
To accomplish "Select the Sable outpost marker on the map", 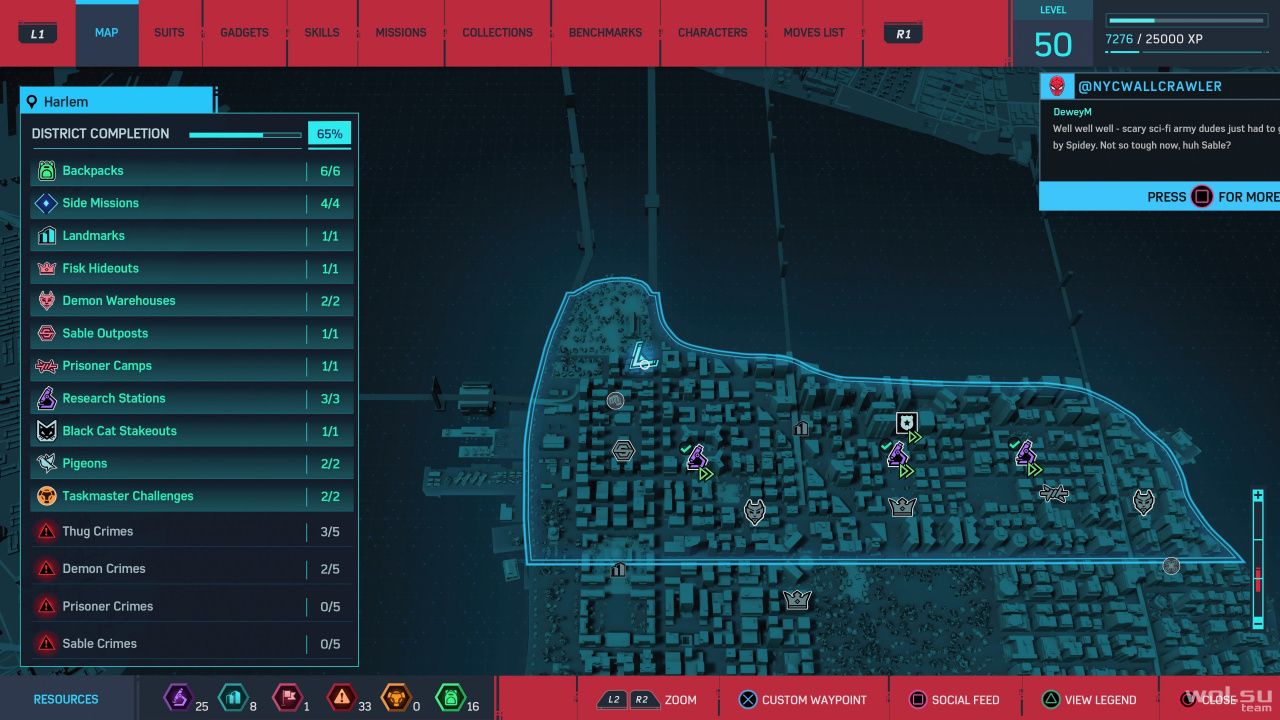I will point(623,452).
